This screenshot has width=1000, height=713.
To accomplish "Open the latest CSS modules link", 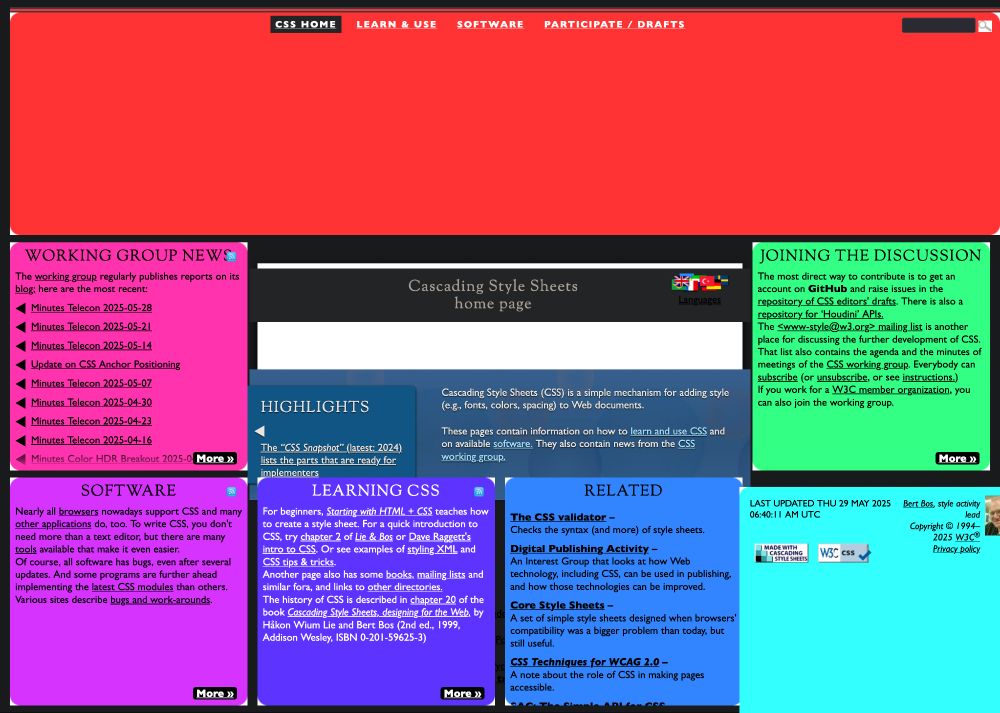I will pyautogui.click(x=132, y=587).
